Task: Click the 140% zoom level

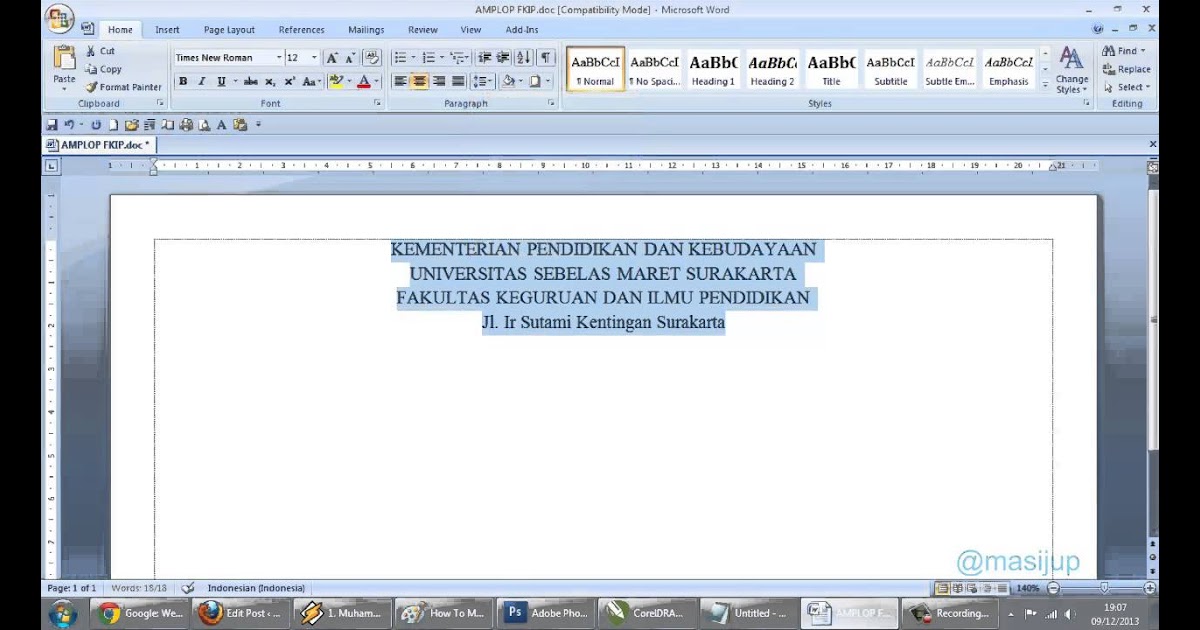Action: pyautogui.click(x=1028, y=588)
